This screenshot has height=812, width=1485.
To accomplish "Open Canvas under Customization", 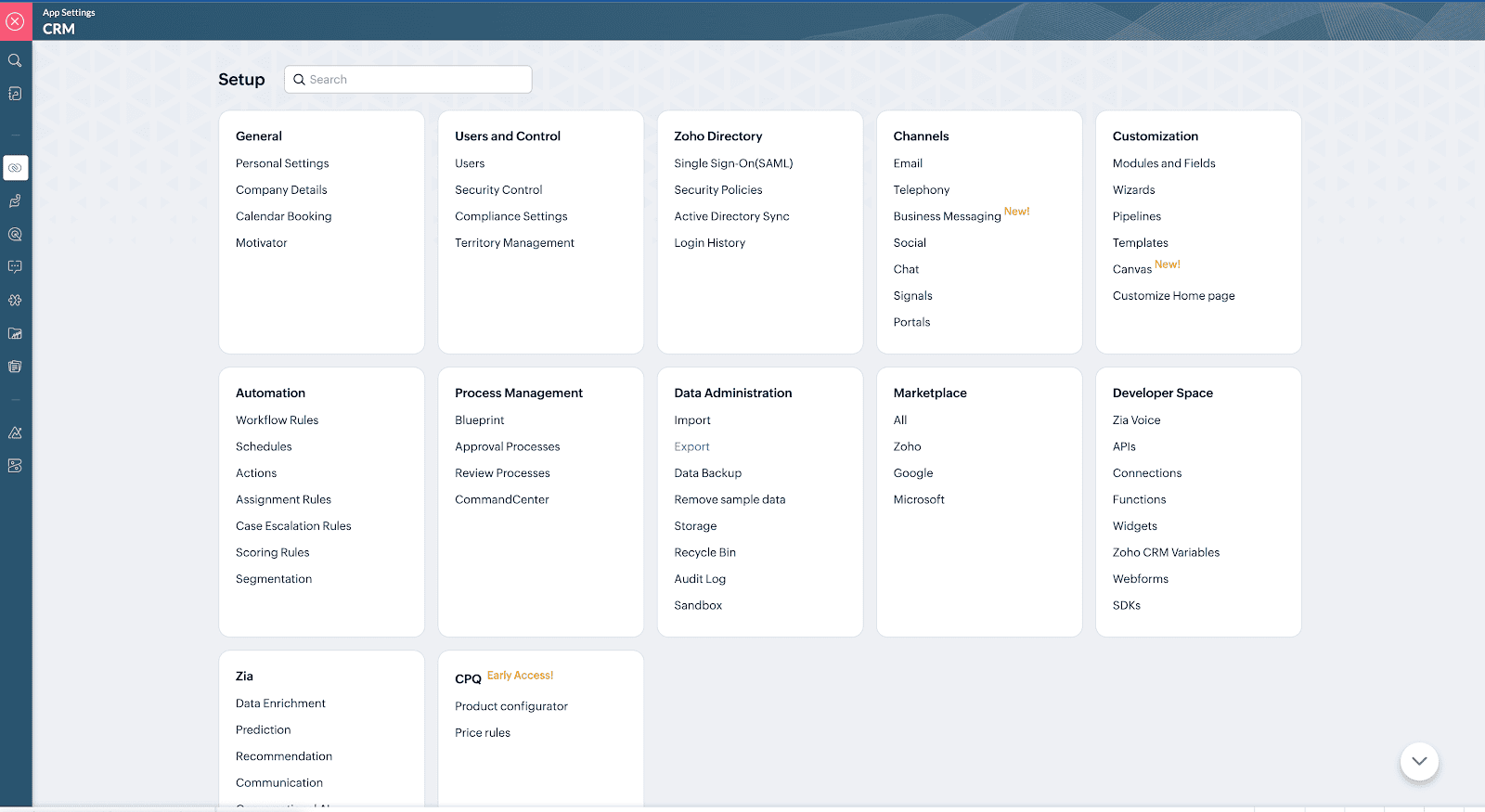I will 1131,269.
